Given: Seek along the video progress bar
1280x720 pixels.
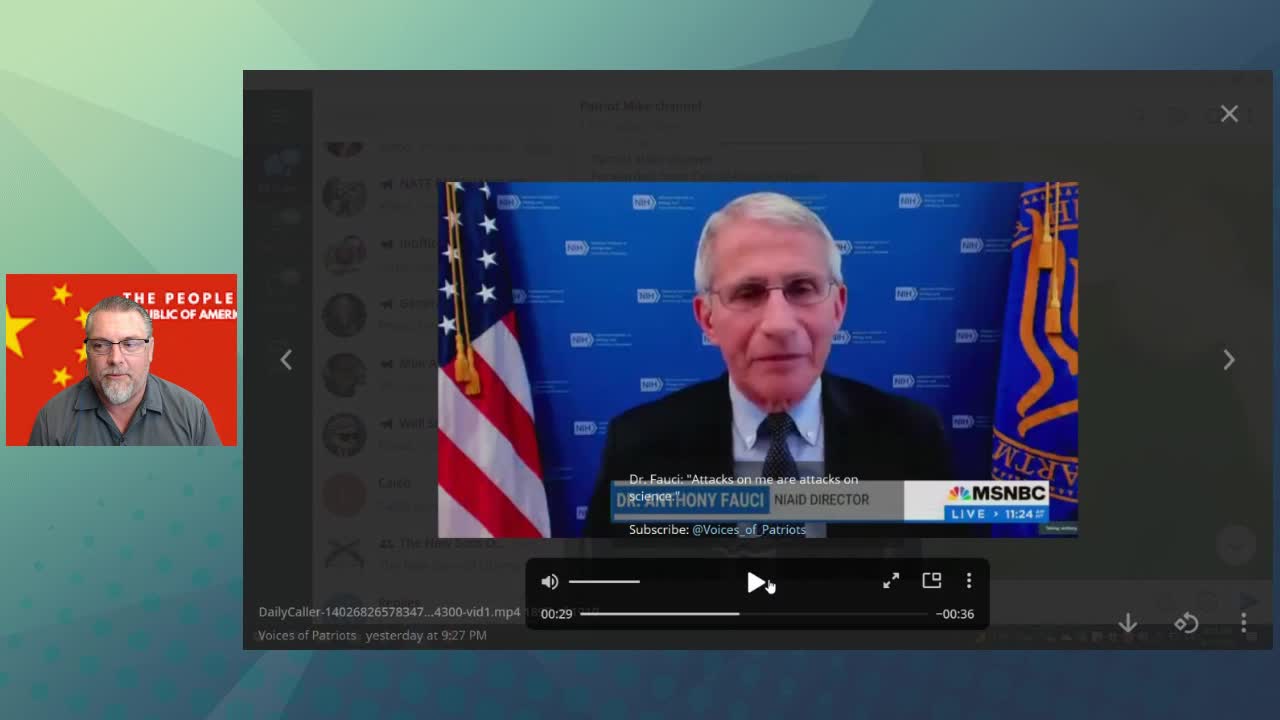Looking at the screenshot, I should (x=754, y=614).
